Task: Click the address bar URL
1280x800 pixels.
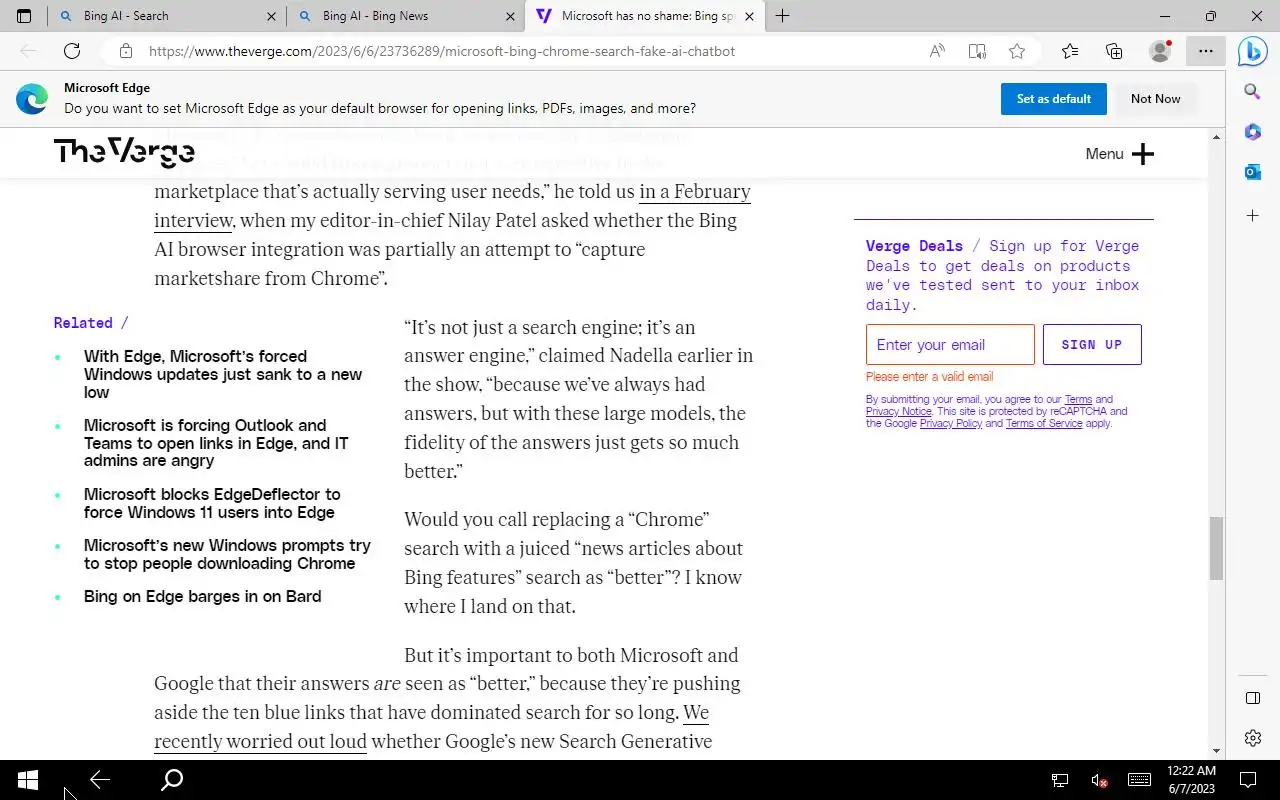Action: (442, 51)
